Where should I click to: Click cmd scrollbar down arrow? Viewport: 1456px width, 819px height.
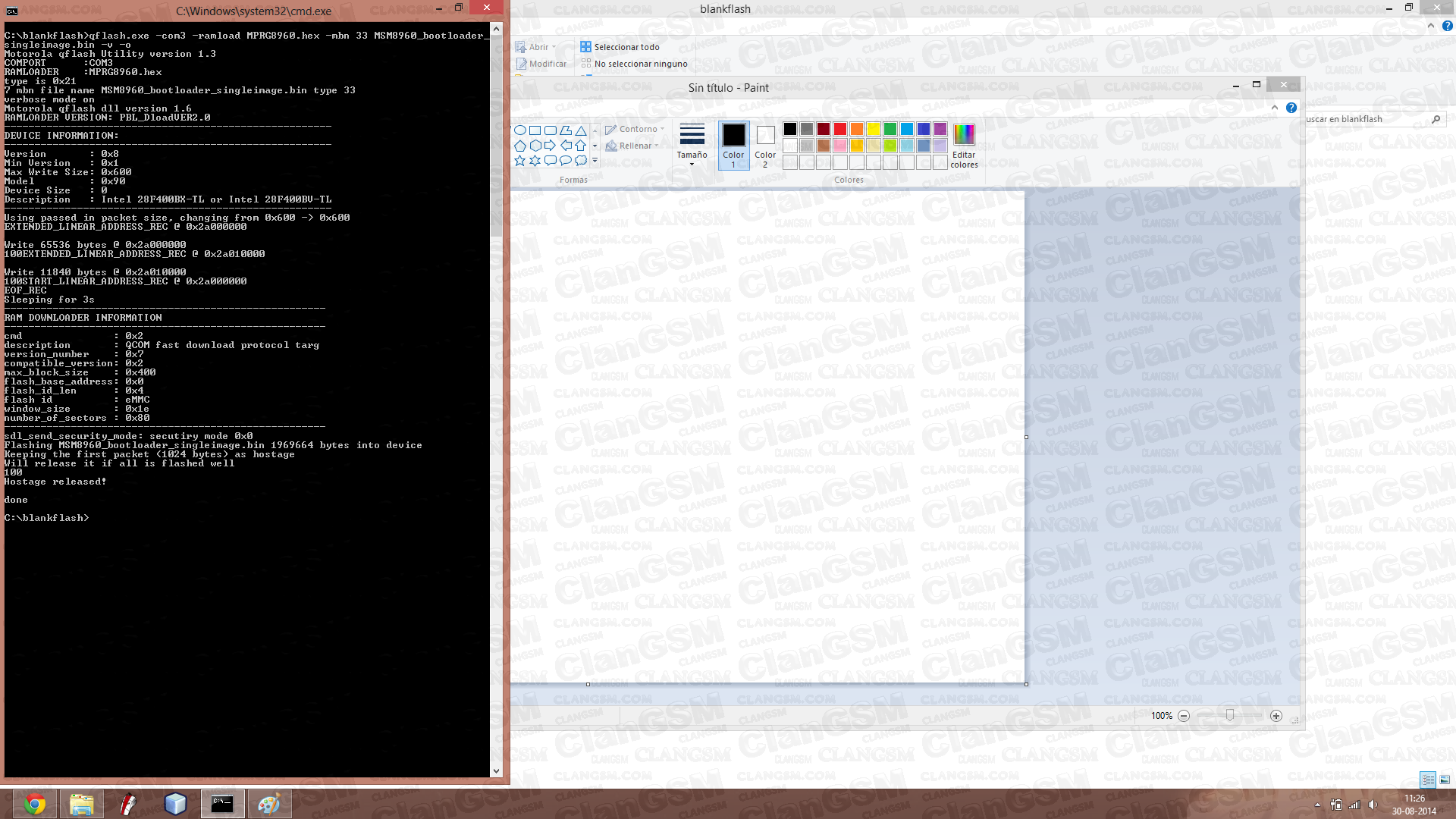(497, 771)
